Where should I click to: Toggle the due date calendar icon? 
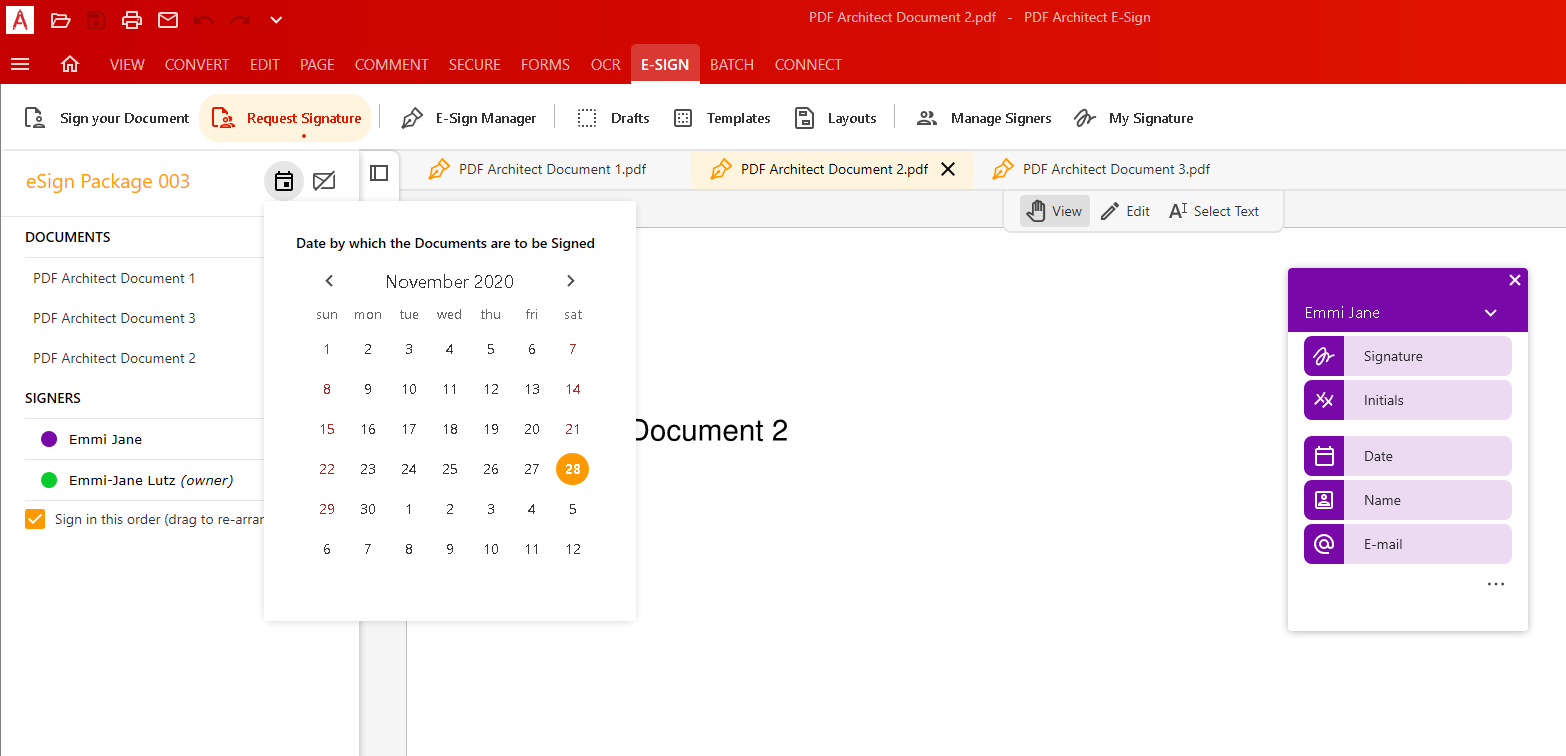coord(284,181)
